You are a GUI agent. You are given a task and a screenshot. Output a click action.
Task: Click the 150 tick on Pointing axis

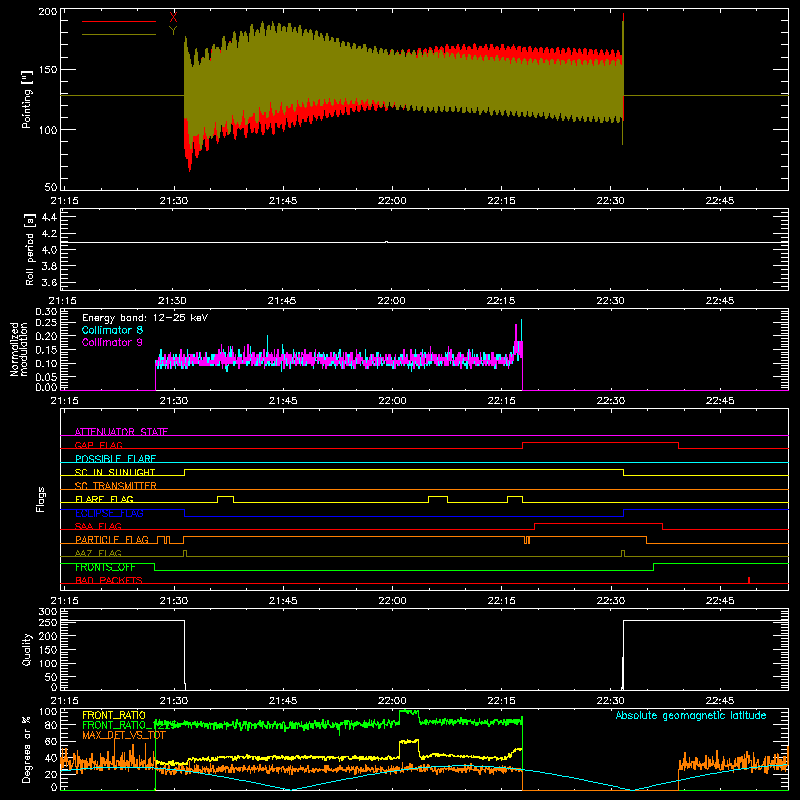48,69
